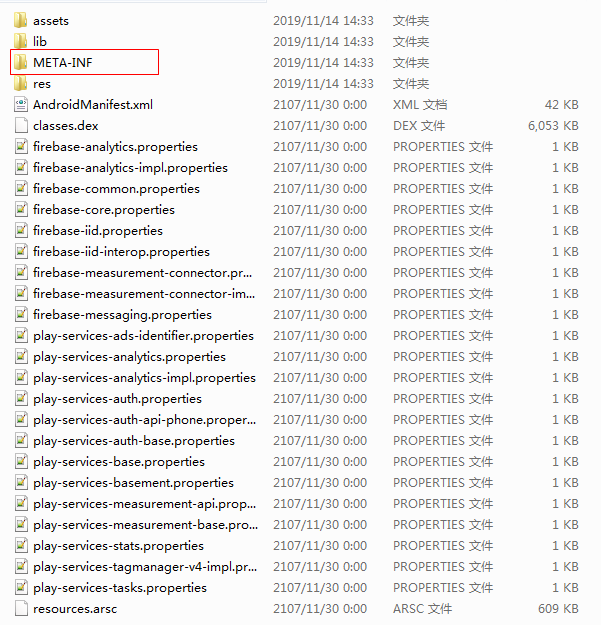Select 'firebase-iid.properties' file name
The width and height of the screenshot is (601, 625).
98,231
